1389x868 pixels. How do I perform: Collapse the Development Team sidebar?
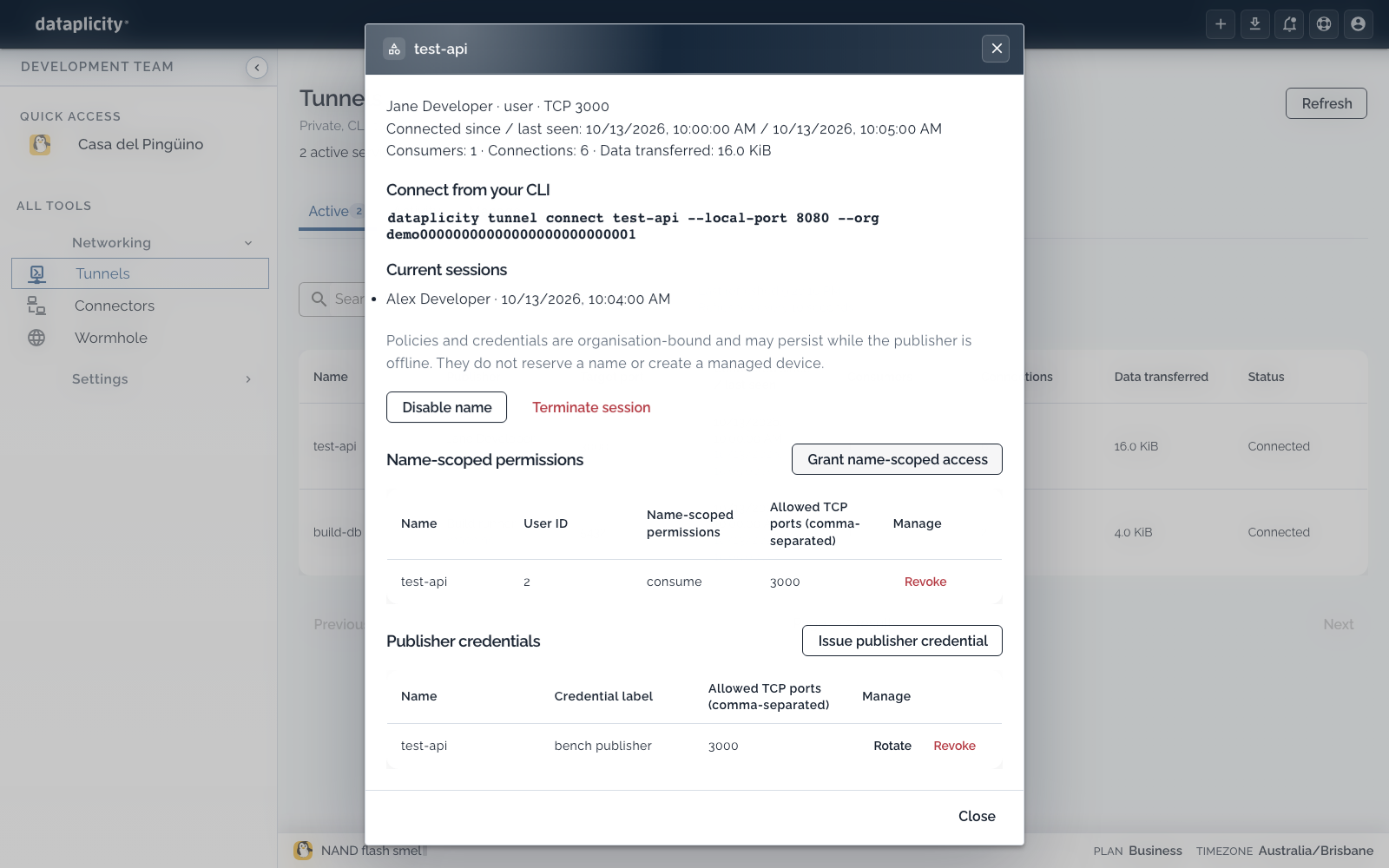(257, 68)
